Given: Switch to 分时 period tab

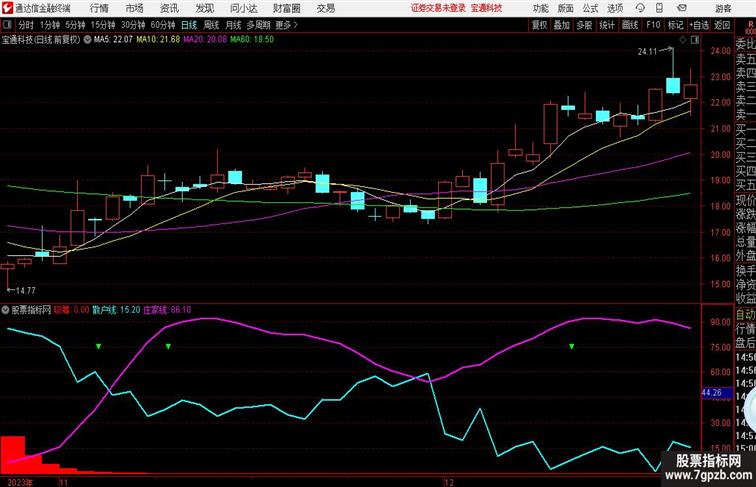Looking at the screenshot, I should 26,25.
